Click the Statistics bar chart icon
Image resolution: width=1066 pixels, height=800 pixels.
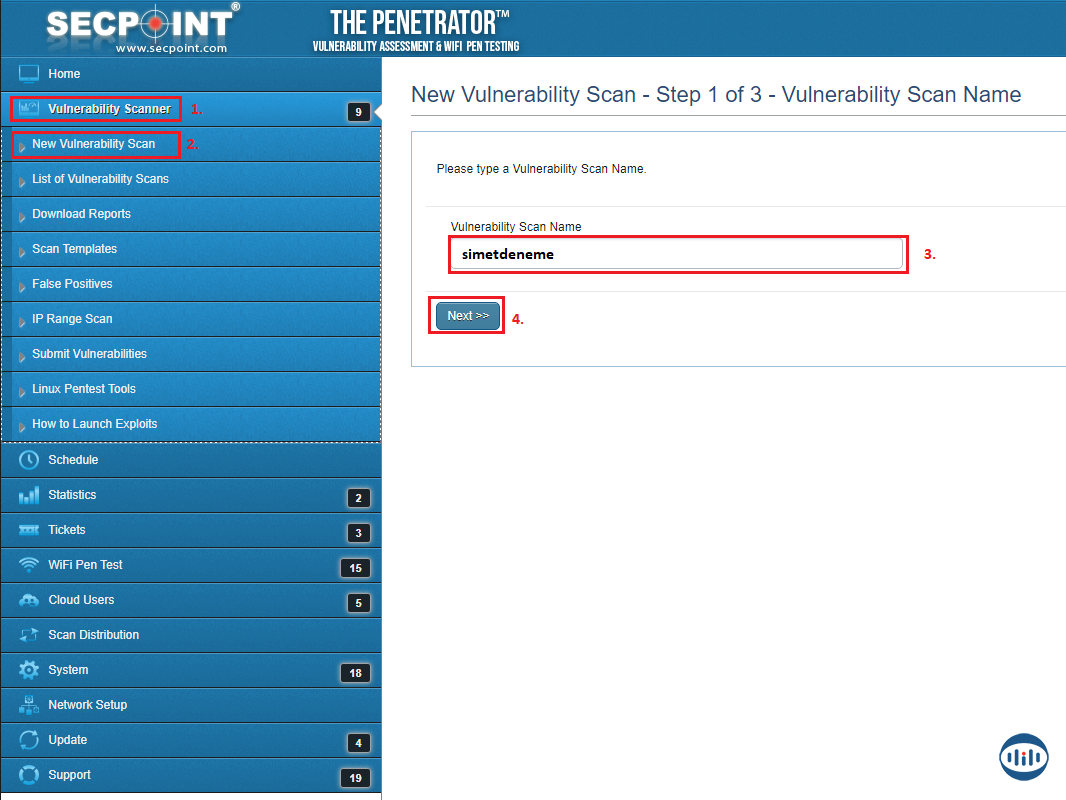(29, 495)
